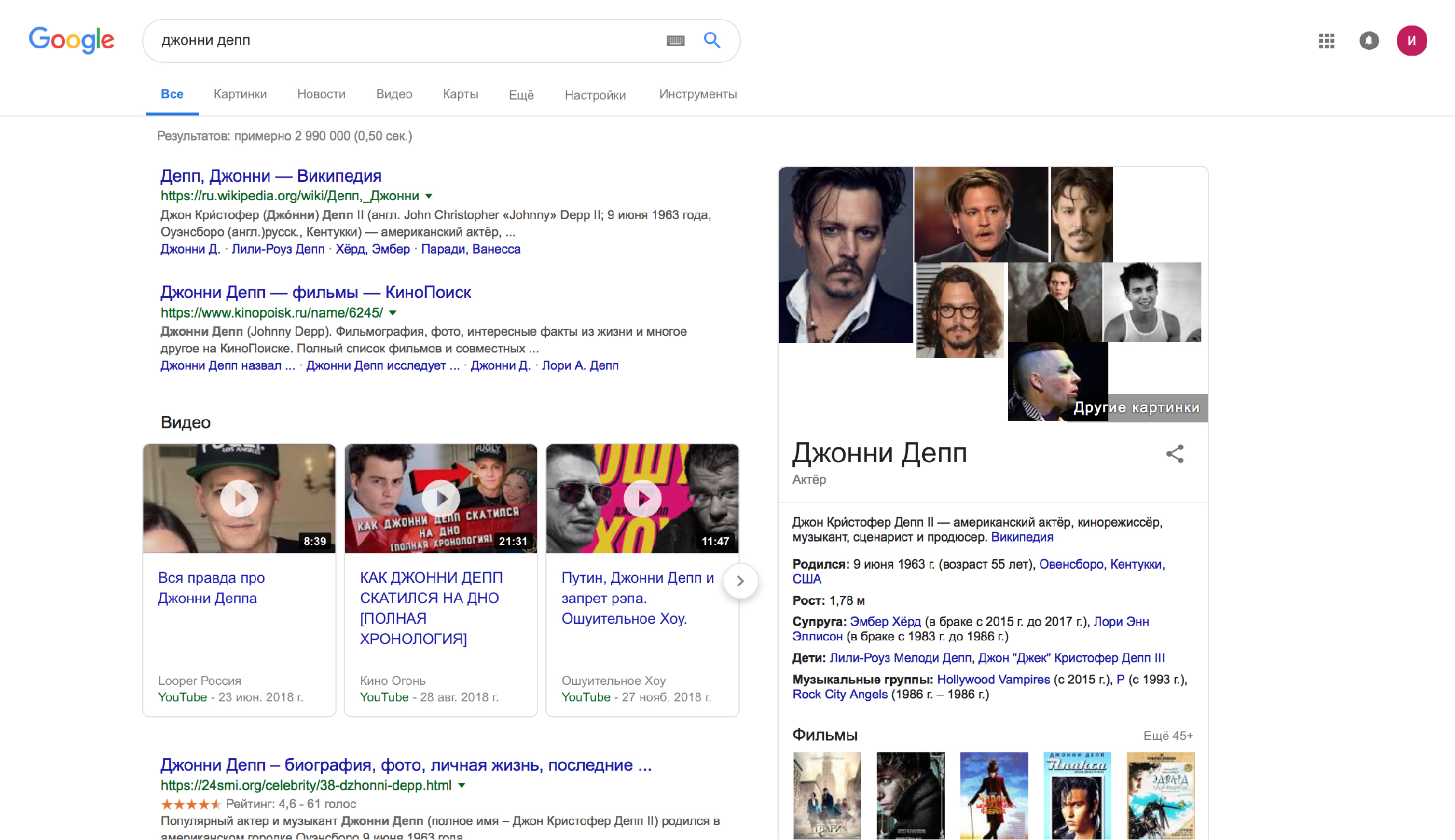Screen dimensions: 1455x840
Task: Open the 'Джонни Депп исследует ...' sitelink
Action: 383,366
